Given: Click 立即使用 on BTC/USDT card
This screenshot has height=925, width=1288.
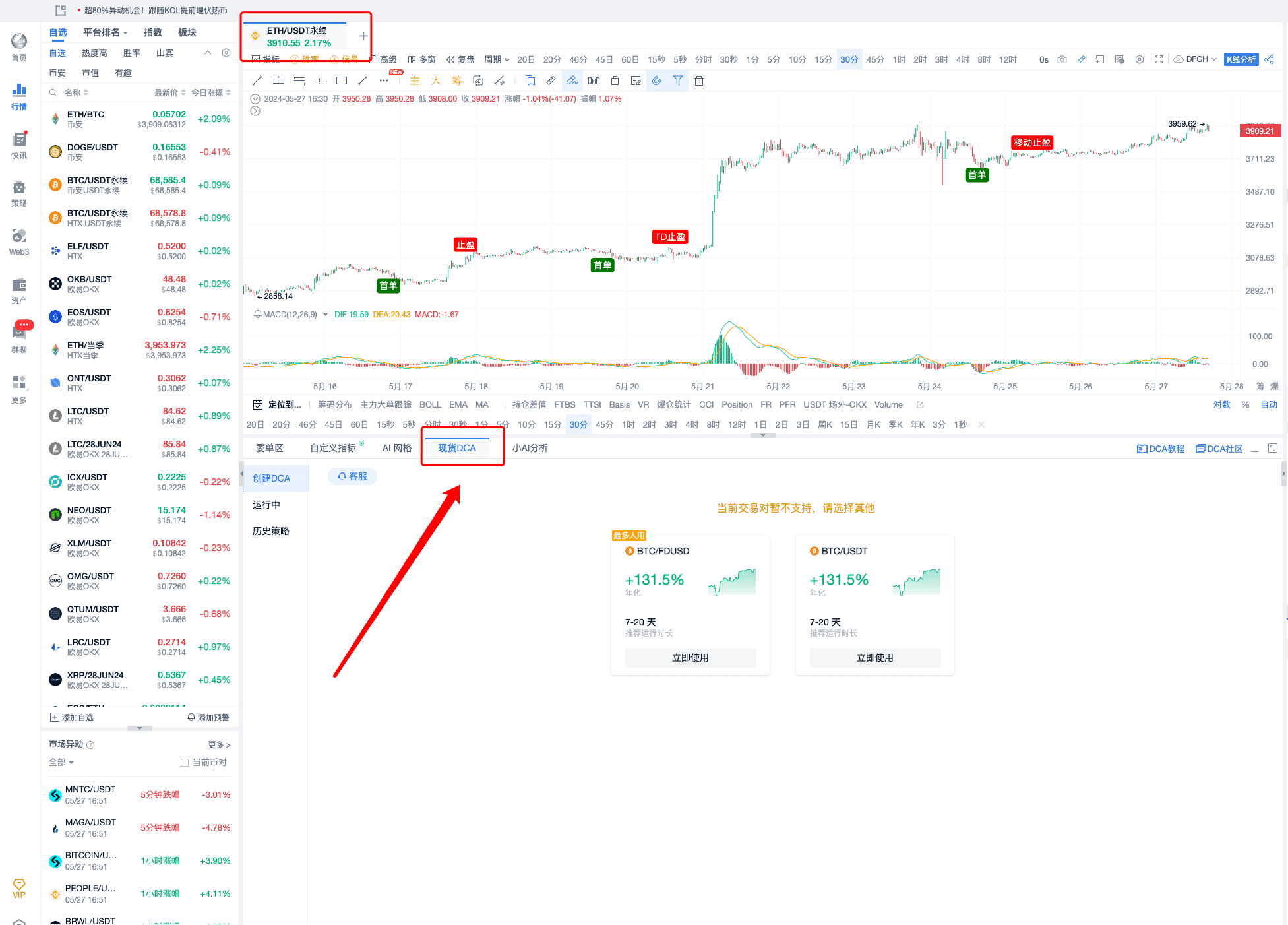Looking at the screenshot, I should pos(875,658).
